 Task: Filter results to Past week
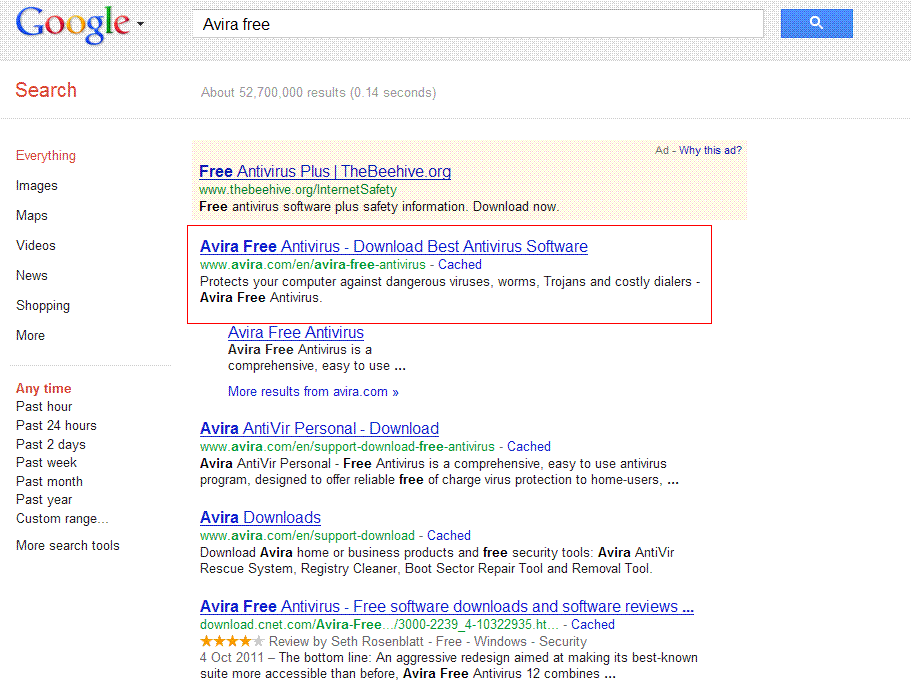pos(46,462)
